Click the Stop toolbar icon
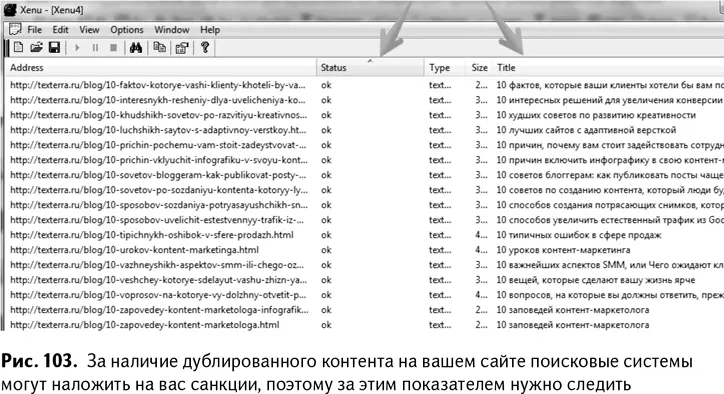This screenshot has width=724, height=394. point(113,48)
